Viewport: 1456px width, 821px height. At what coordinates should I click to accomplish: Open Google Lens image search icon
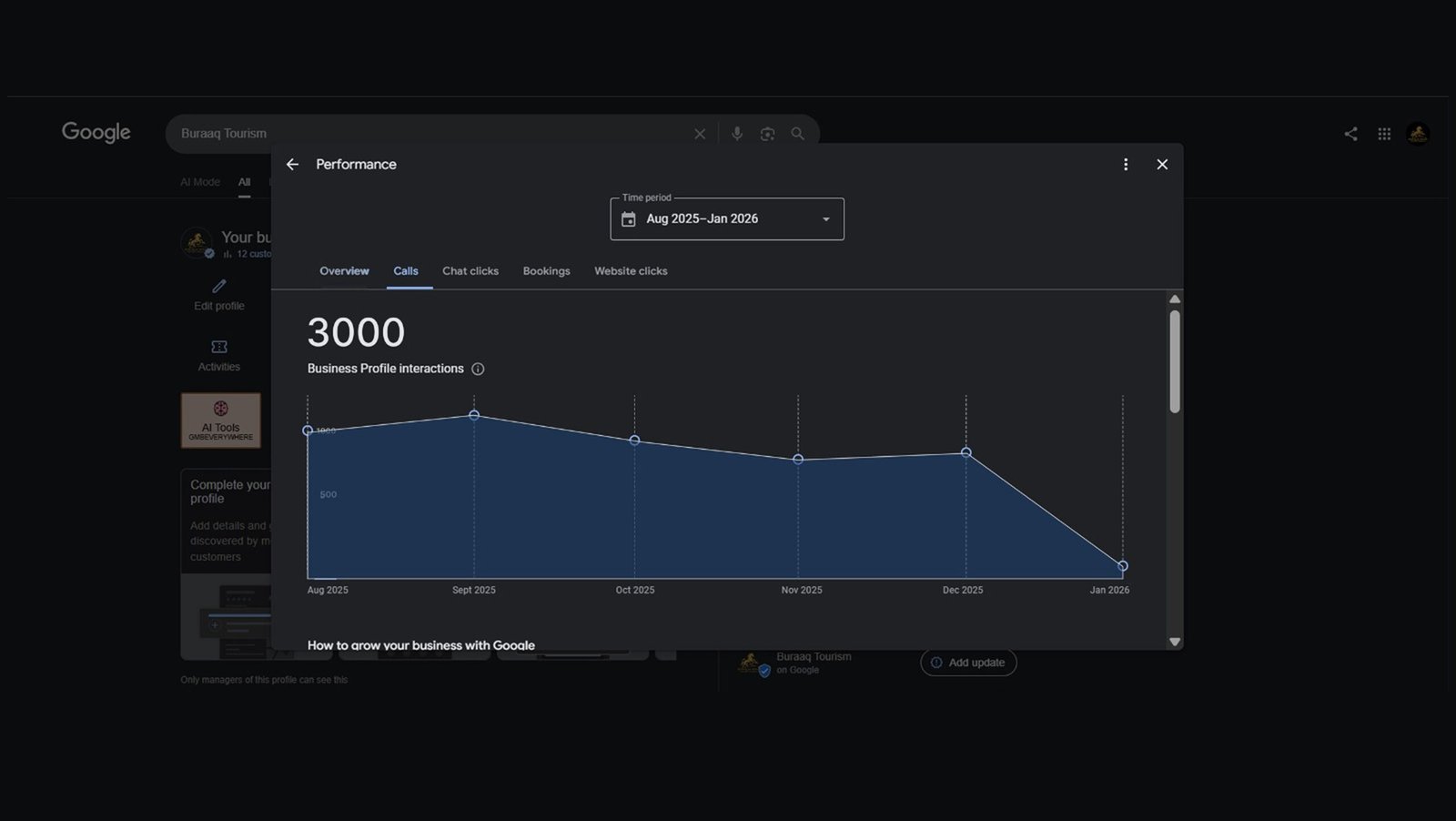click(767, 134)
